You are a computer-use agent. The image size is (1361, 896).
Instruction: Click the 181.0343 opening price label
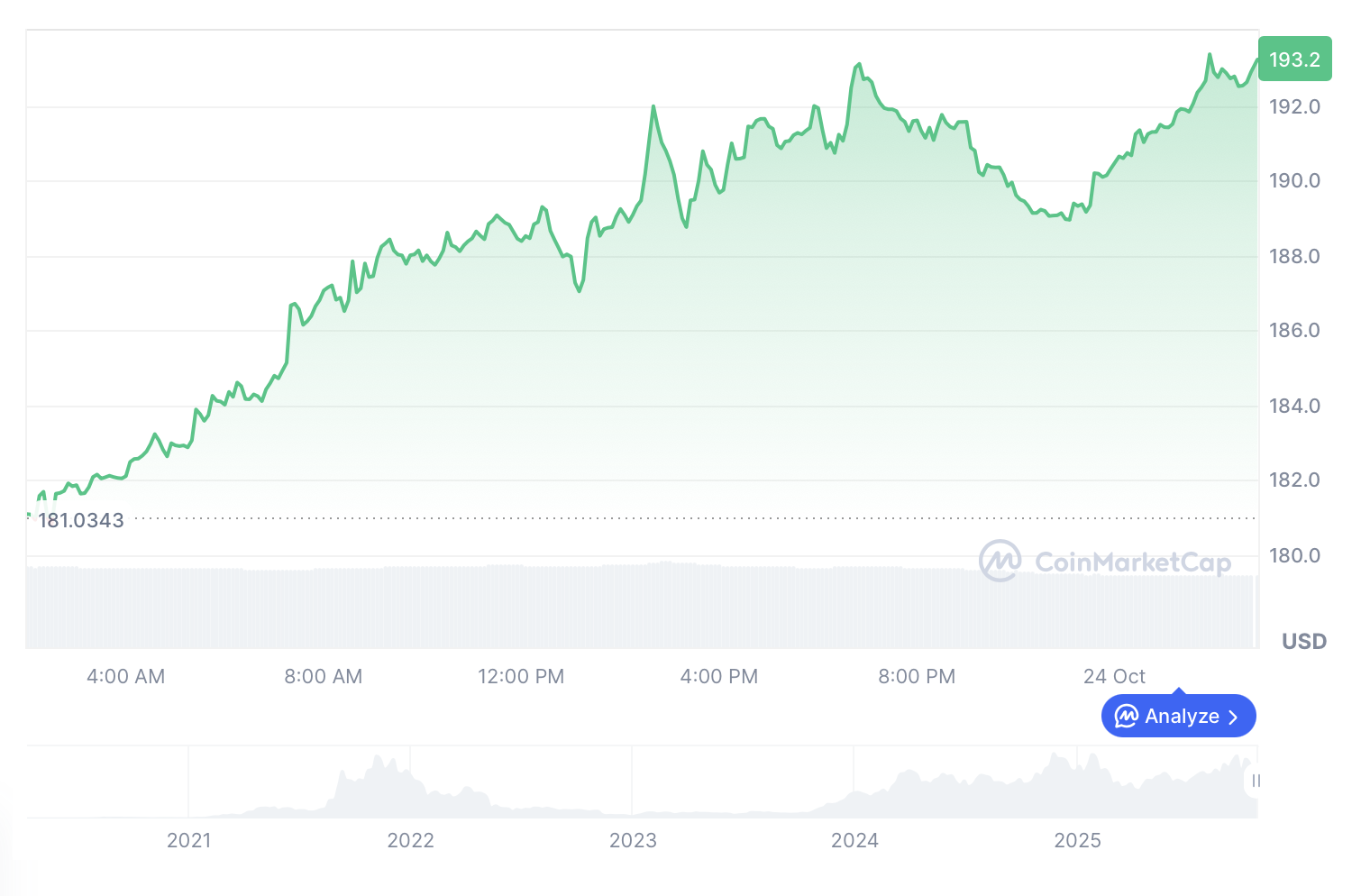pyautogui.click(x=81, y=520)
